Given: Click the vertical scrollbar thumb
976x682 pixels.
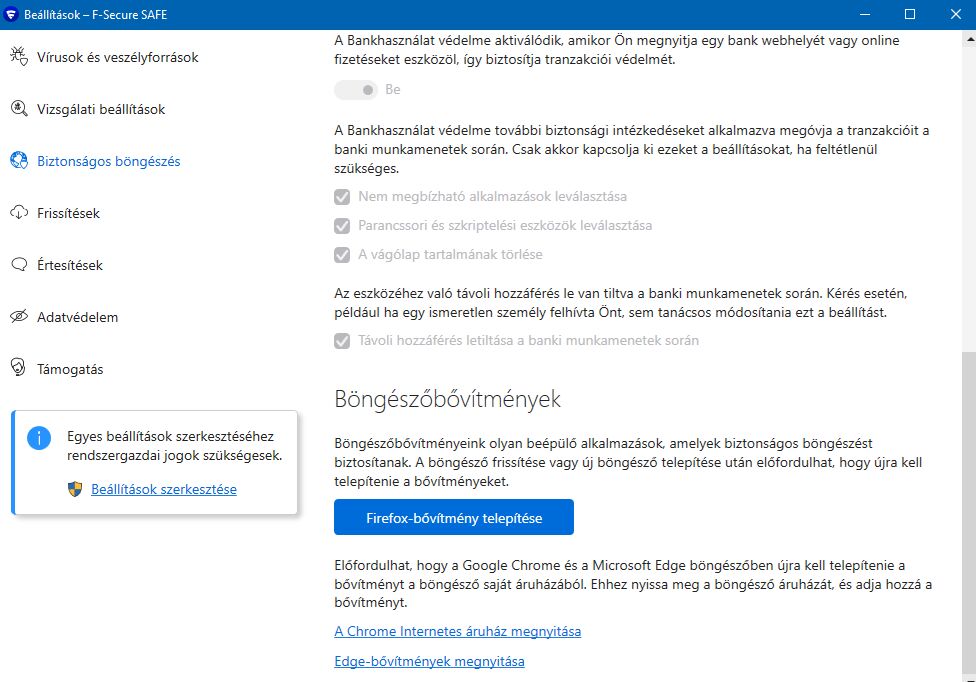Looking at the screenshot, I should [969, 512].
